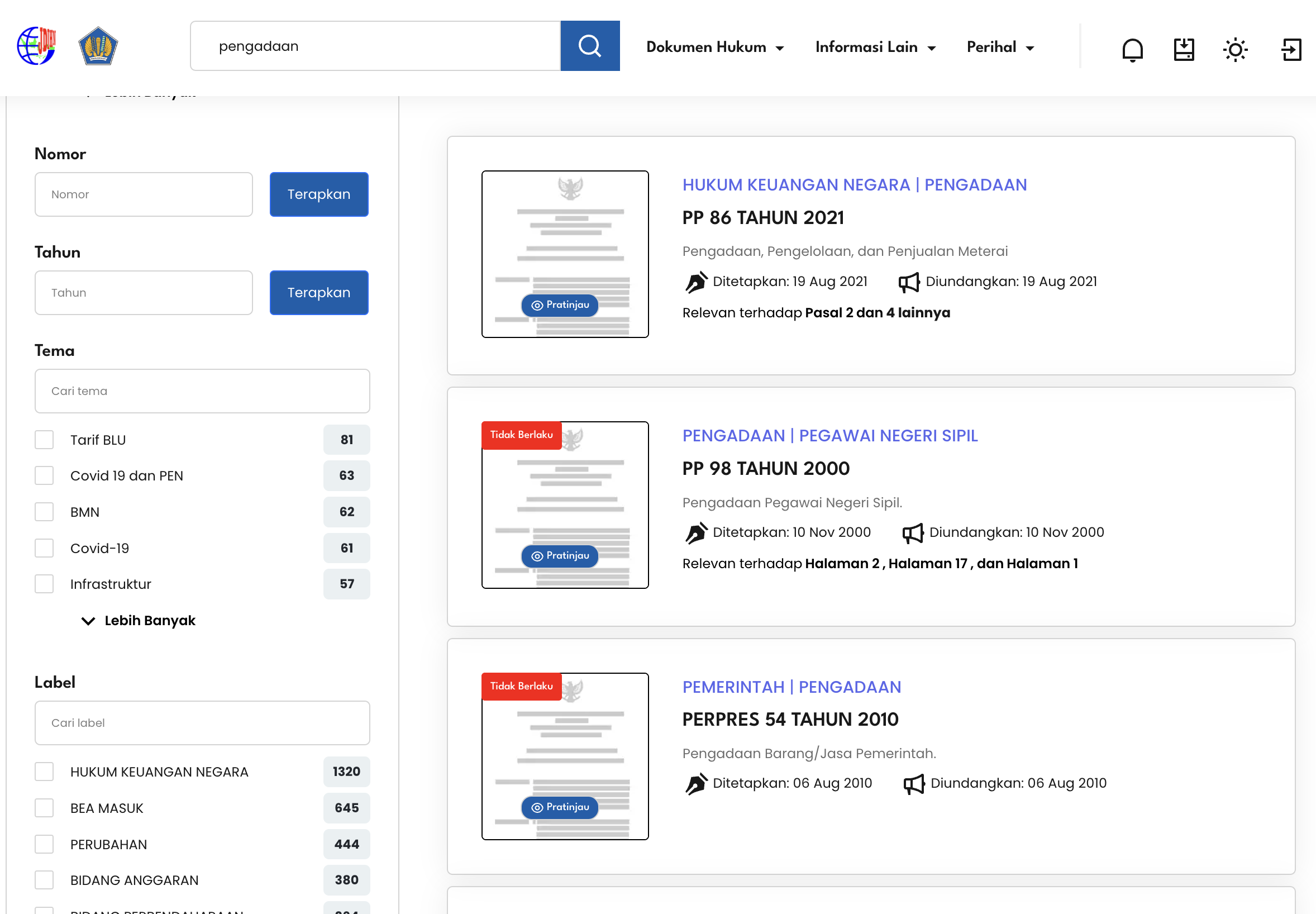Screen dimensions: 1316x914
Task: Click the blue search magnifier button
Action: (x=590, y=46)
